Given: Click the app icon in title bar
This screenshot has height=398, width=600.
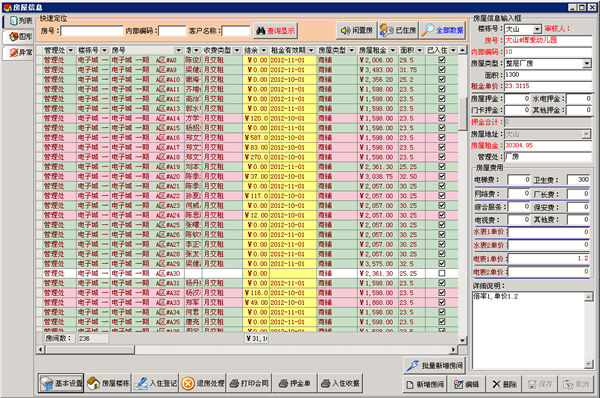Looking at the screenshot, I should point(7,7).
